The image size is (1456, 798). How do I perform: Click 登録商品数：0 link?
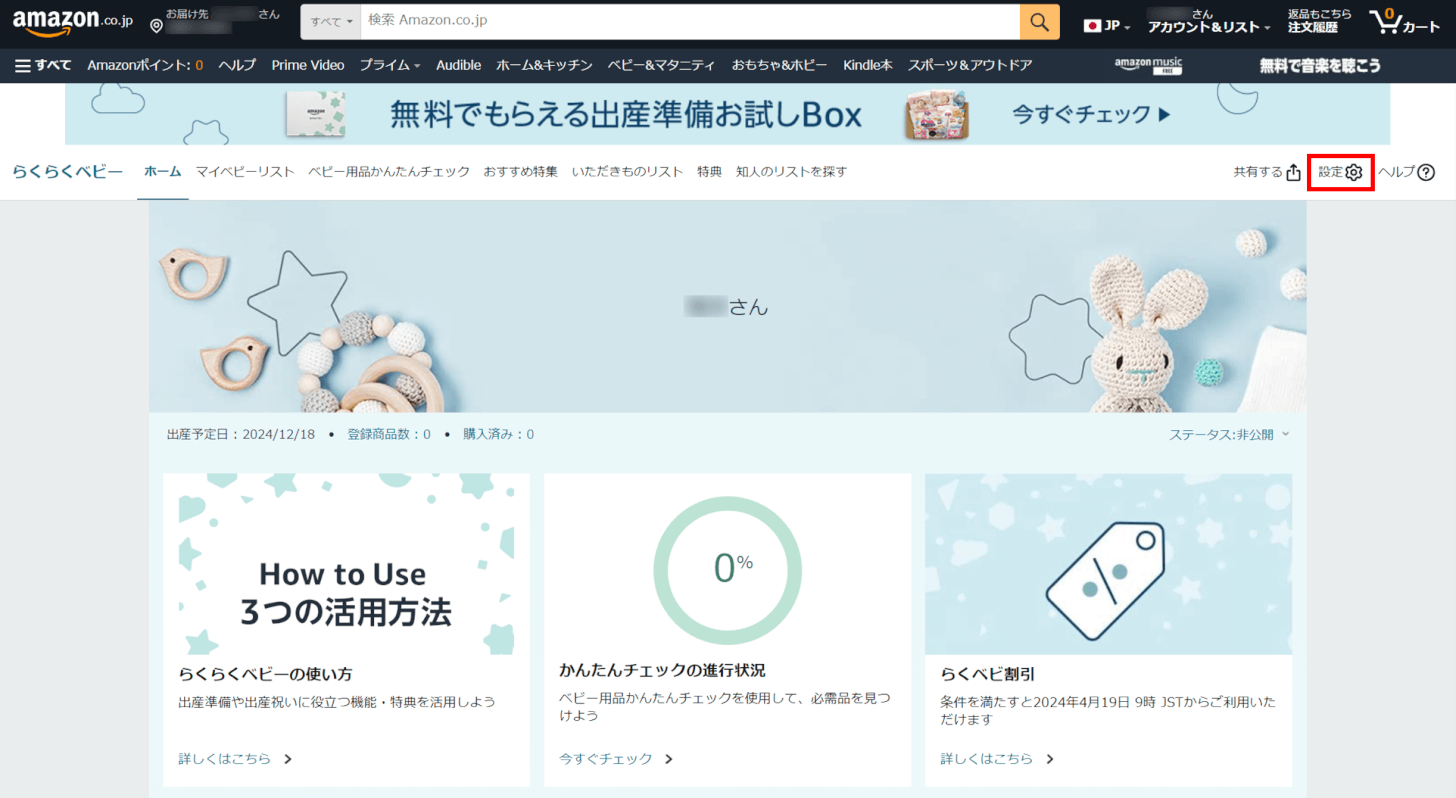point(389,435)
